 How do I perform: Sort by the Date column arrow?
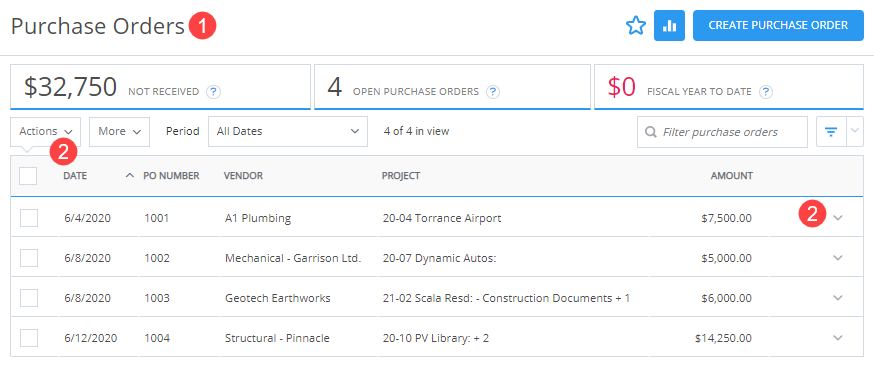[x=129, y=176]
